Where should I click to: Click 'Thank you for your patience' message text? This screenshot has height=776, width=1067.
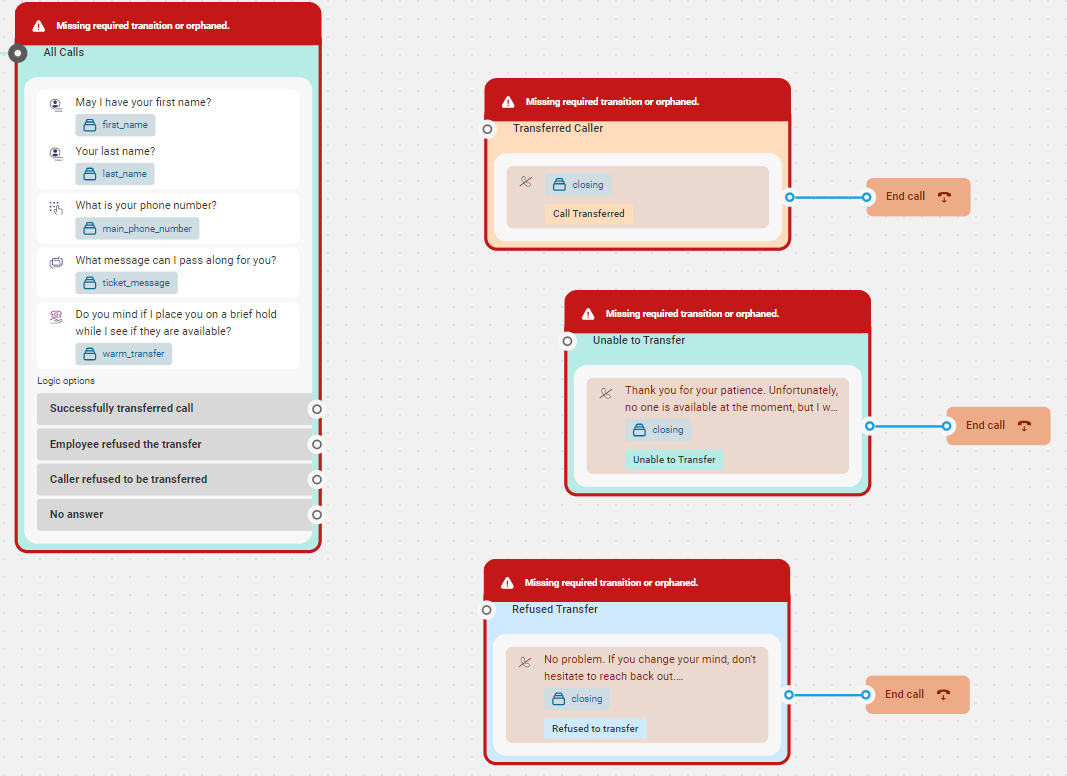[x=732, y=399]
